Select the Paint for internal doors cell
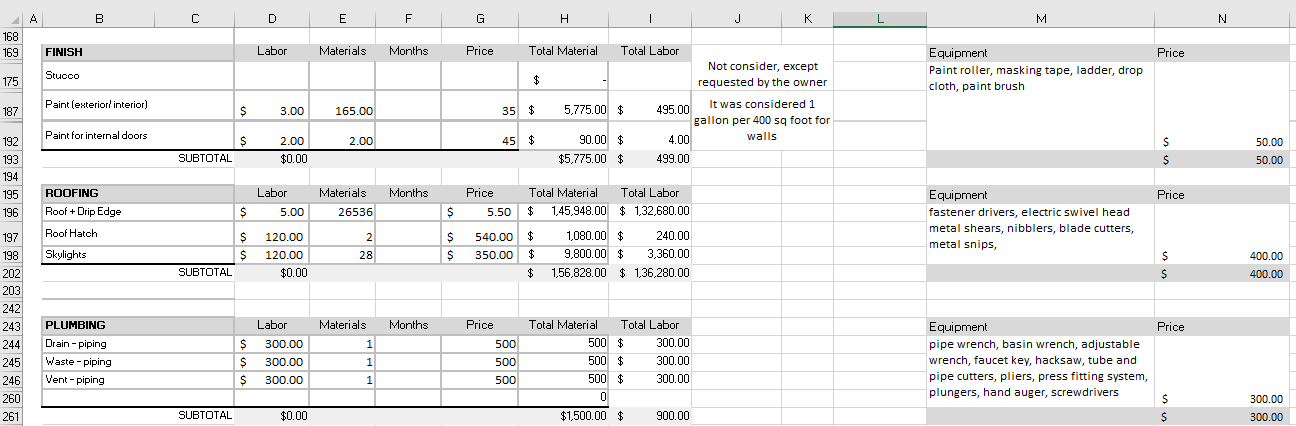This screenshot has width=1296, height=426. (x=138, y=135)
